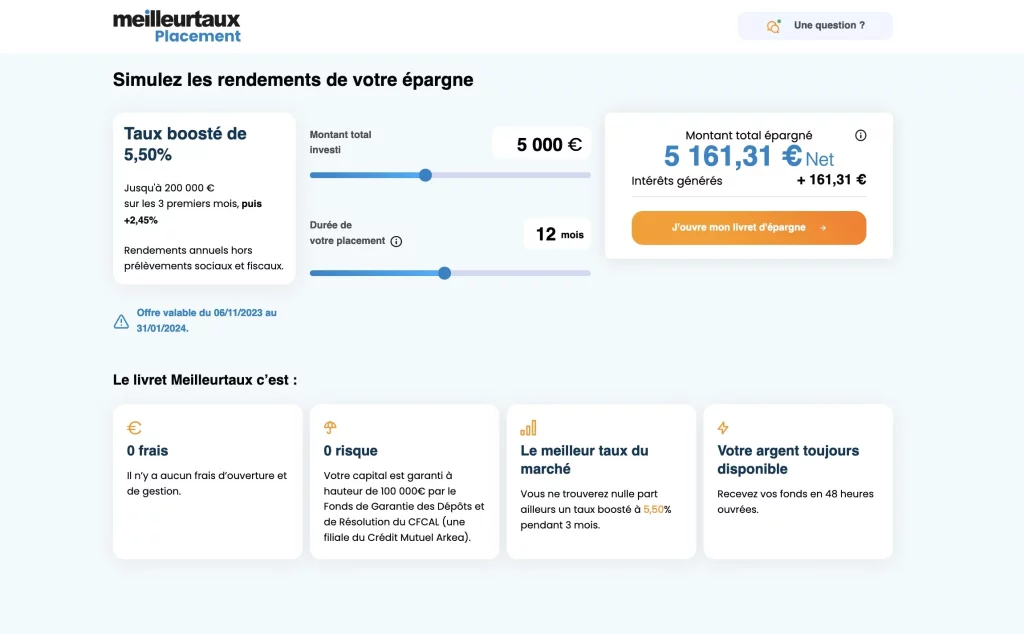Click the '5 161,31 € Net' total amount
The width and height of the screenshot is (1024, 634).
click(x=748, y=157)
